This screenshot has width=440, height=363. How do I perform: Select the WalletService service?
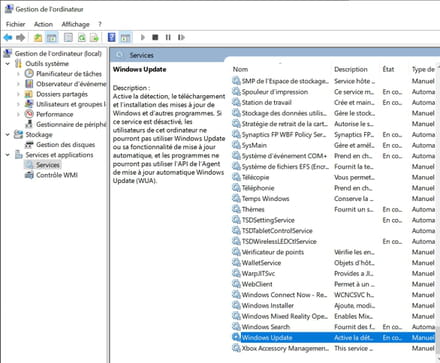pos(261,263)
